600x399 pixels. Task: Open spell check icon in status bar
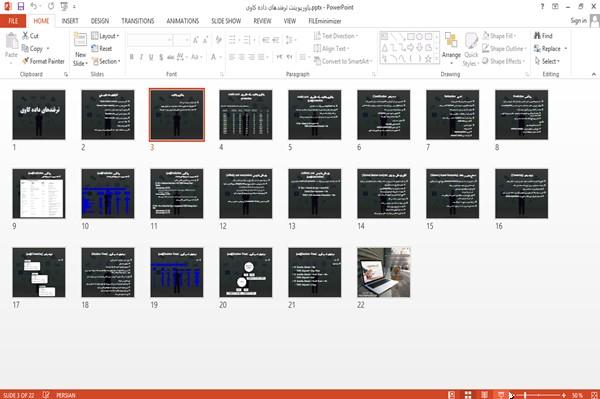(x=46, y=395)
